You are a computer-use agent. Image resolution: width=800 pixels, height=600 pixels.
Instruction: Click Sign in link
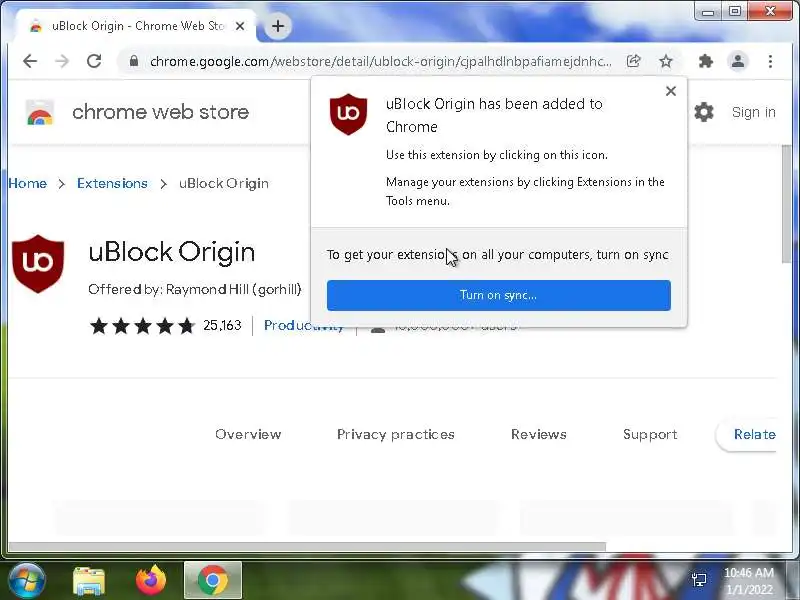(x=754, y=112)
